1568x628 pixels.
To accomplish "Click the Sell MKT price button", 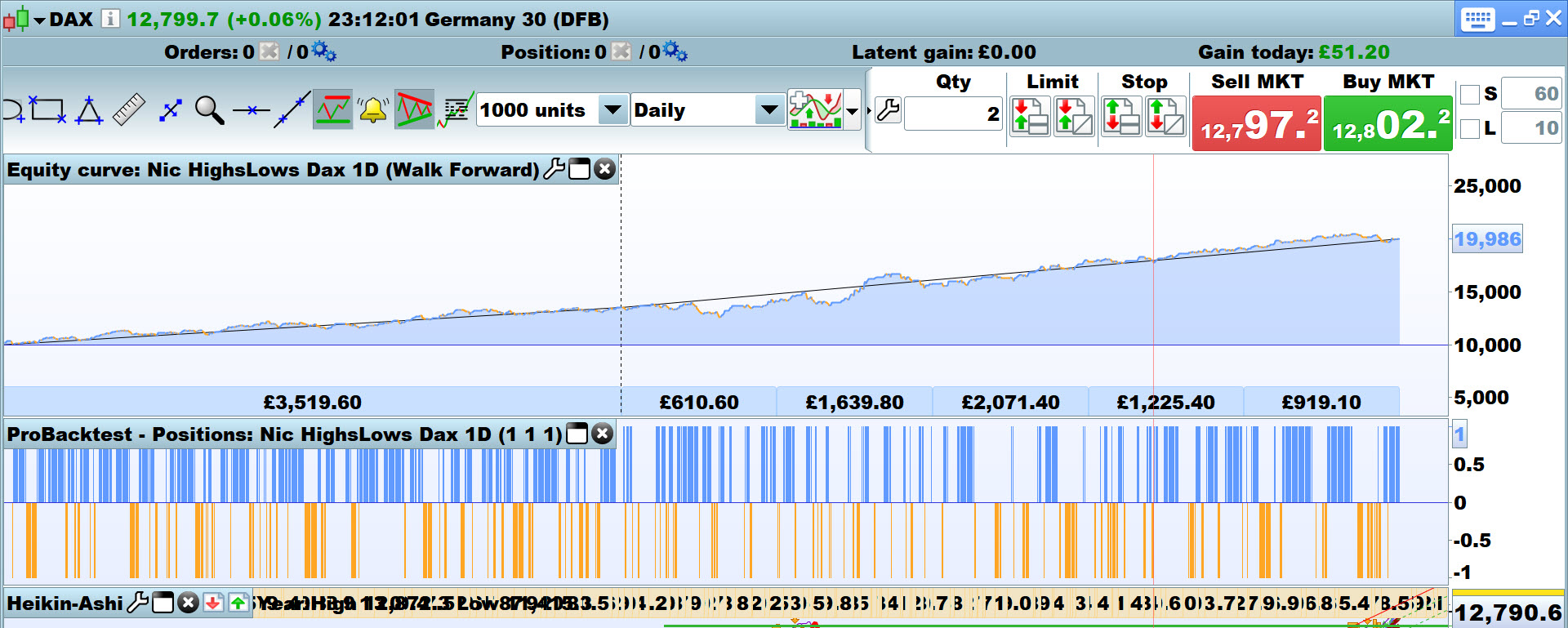I will click(1256, 123).
